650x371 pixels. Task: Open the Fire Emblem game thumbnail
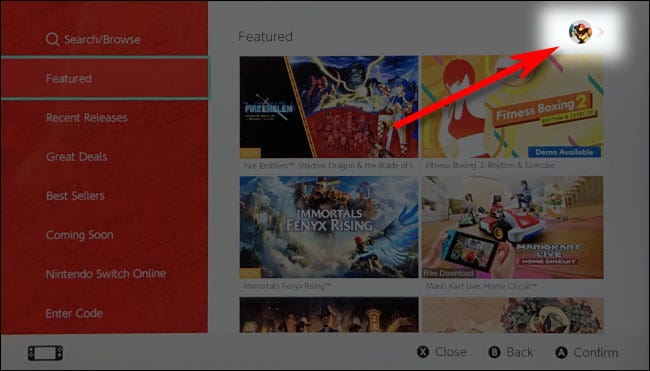[x=329, y=107]
